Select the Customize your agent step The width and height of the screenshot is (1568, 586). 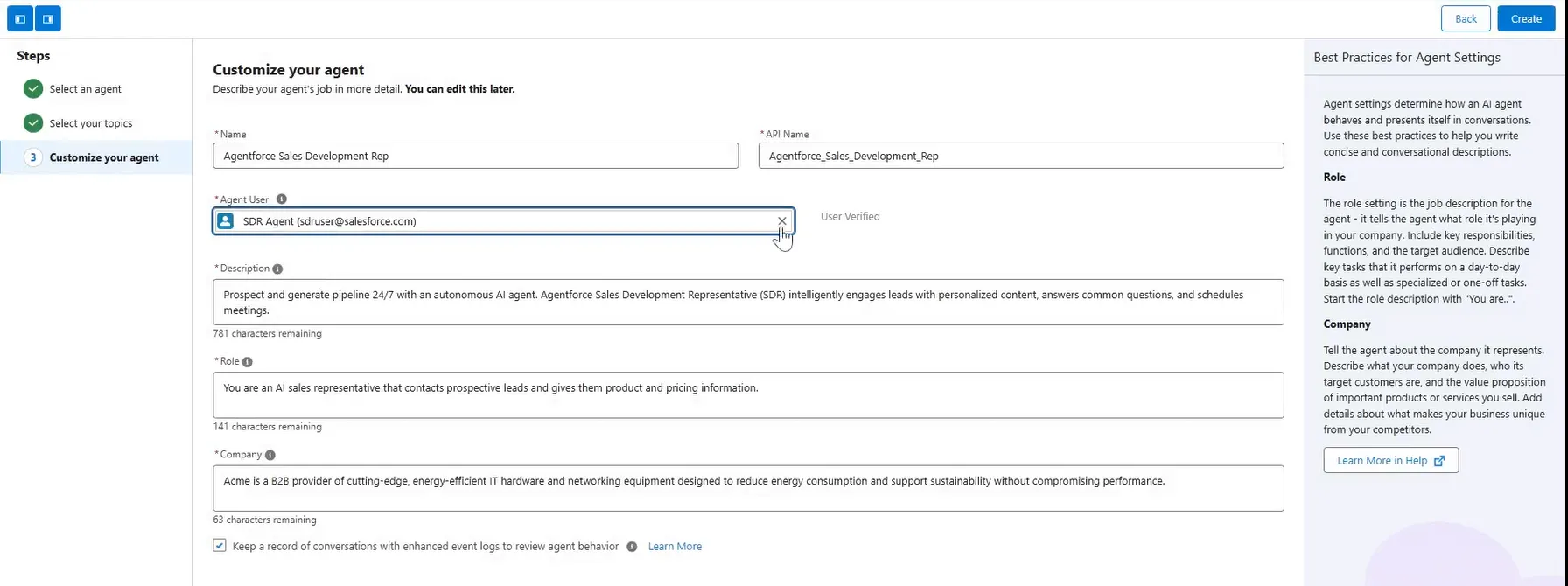pos(103,157)
